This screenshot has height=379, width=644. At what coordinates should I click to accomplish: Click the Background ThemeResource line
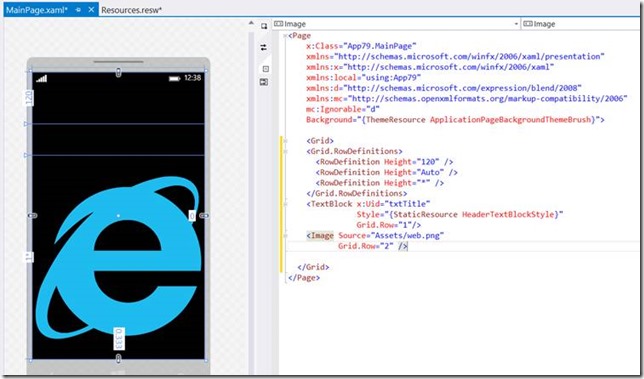(455, 120)
